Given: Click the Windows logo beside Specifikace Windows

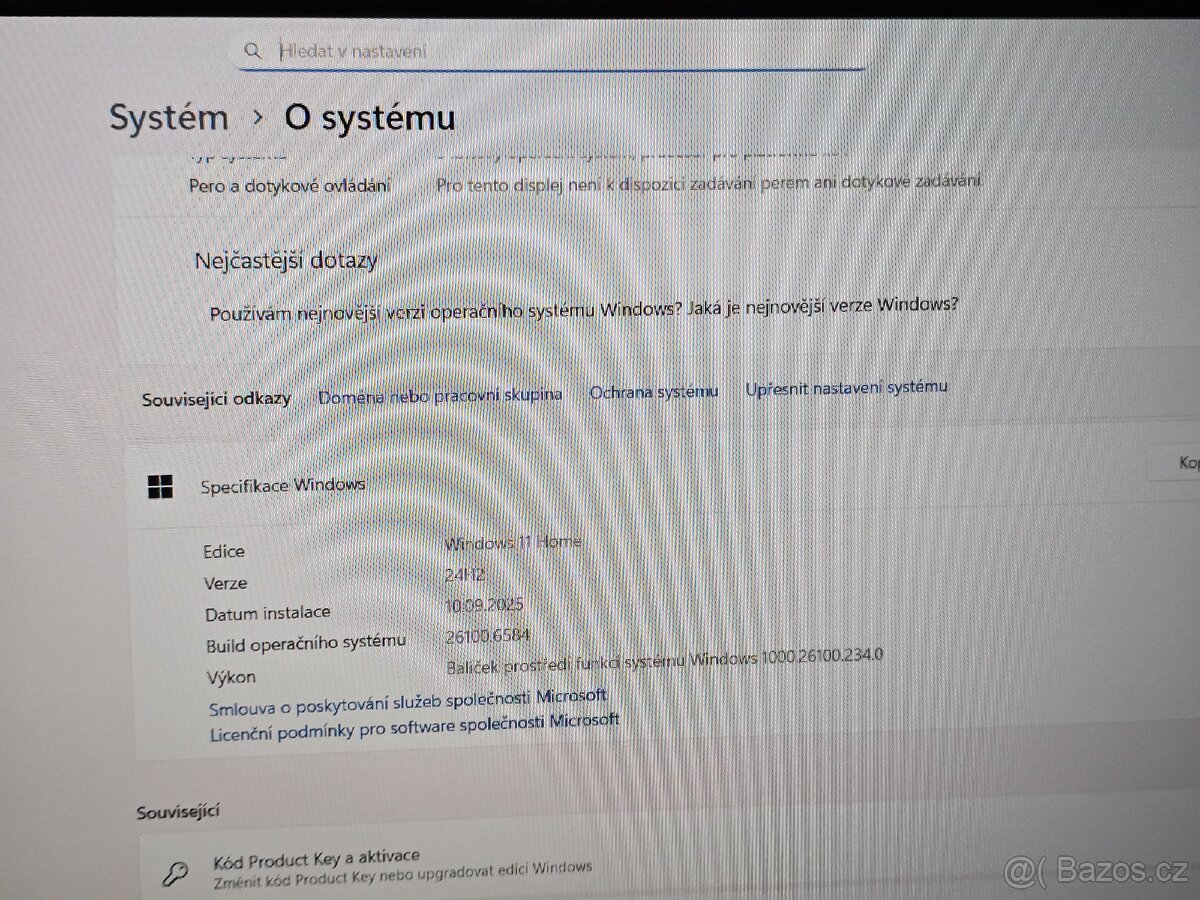Looking at the screenshot, I should tap(159, 487).
